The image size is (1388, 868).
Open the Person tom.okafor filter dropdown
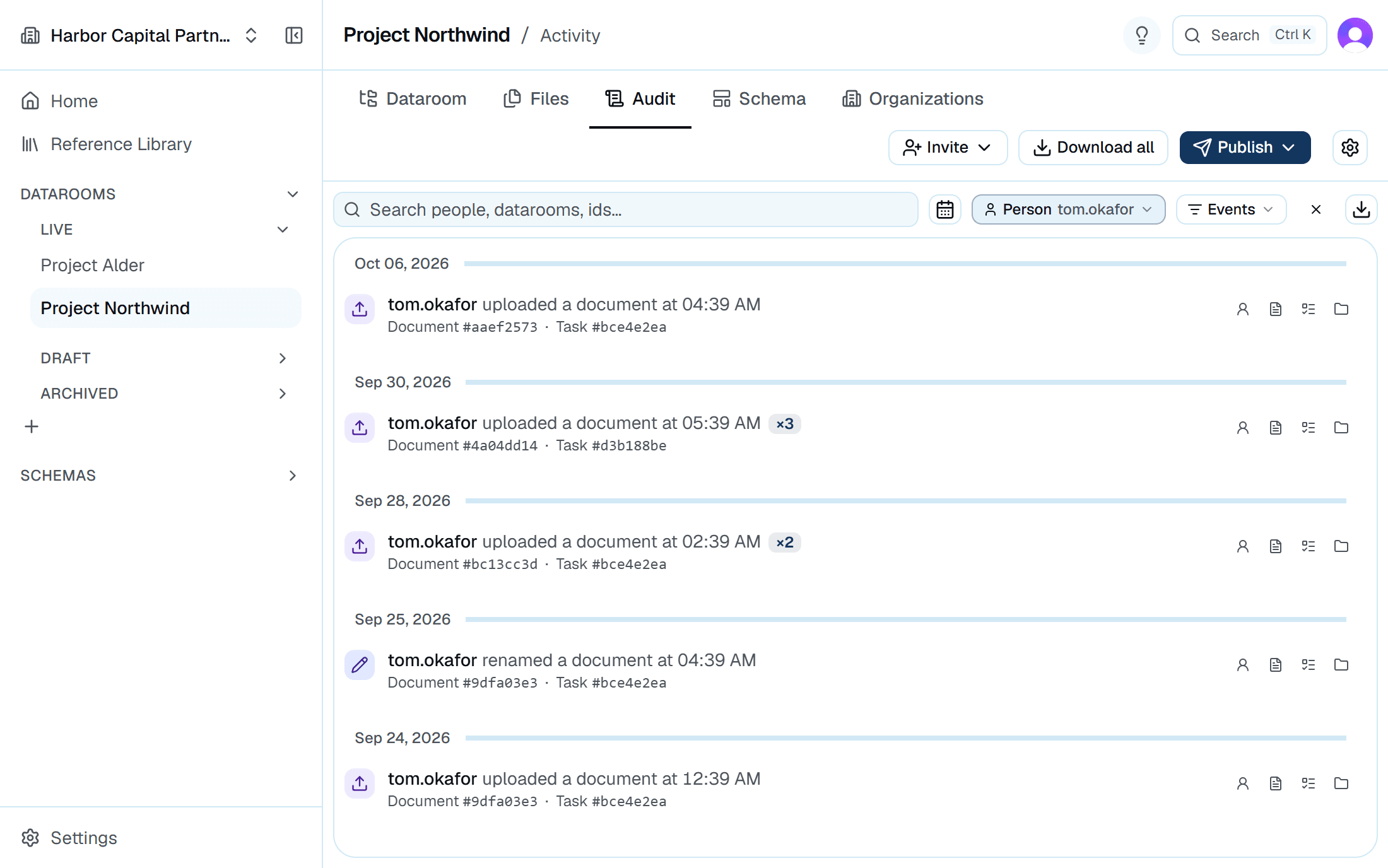click(1068, 209)
